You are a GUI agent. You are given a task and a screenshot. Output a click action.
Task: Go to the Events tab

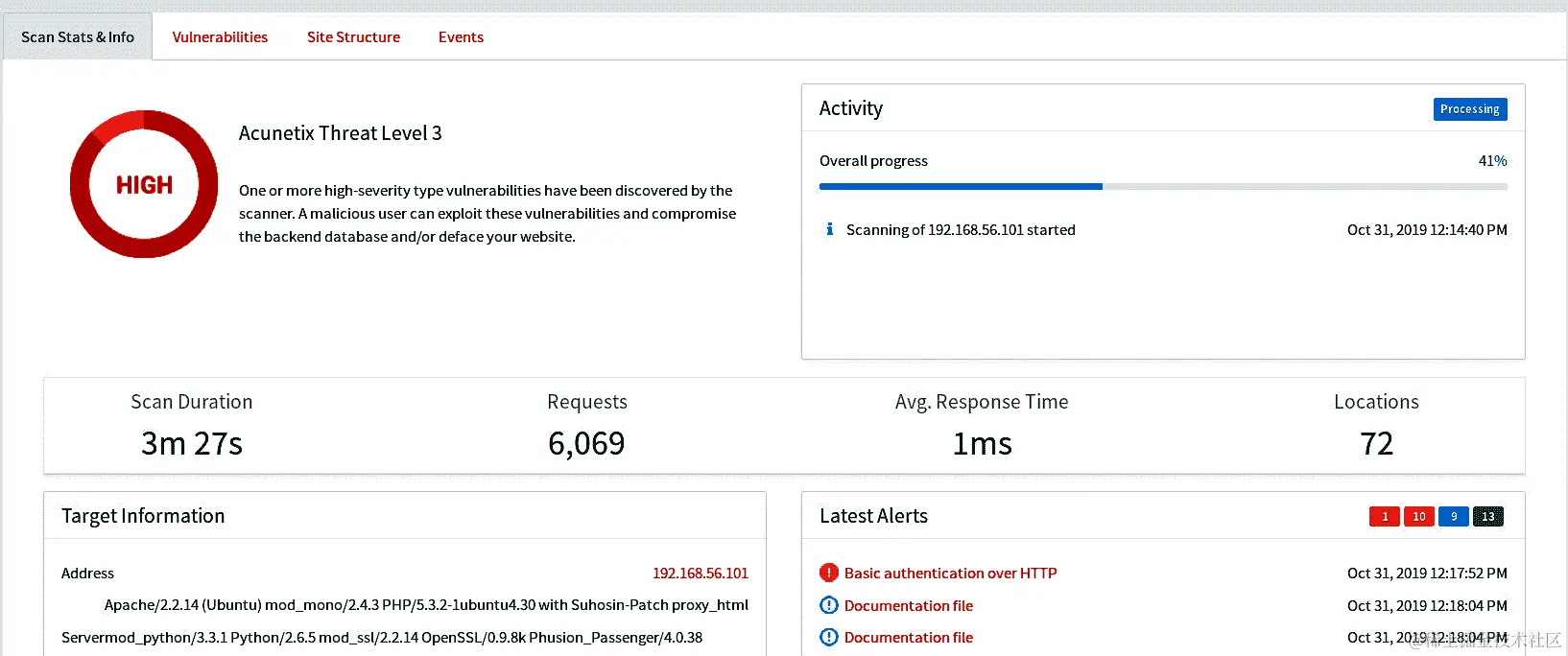pos(461,36)
